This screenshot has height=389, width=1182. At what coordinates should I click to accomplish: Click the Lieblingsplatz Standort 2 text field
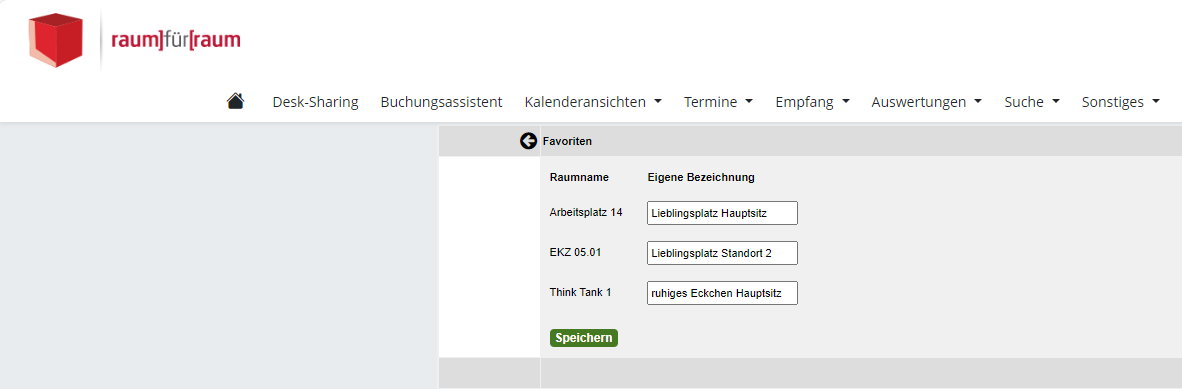[x=722, y=253]
